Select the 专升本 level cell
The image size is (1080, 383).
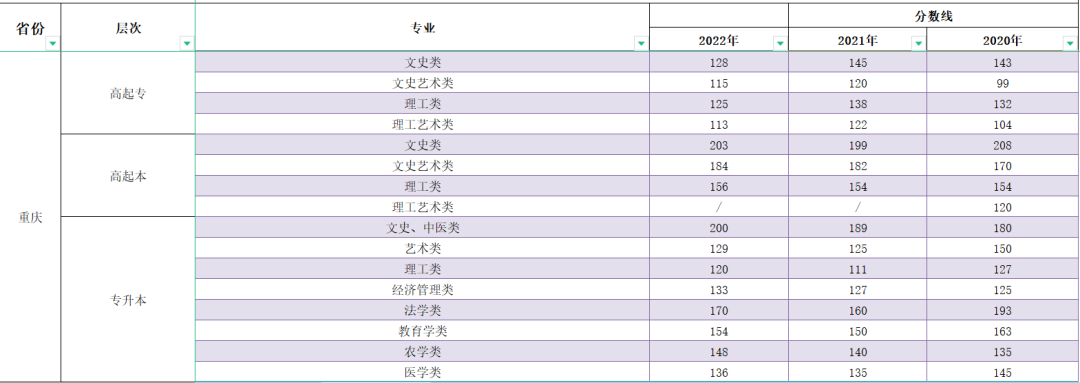coord(128,300)
